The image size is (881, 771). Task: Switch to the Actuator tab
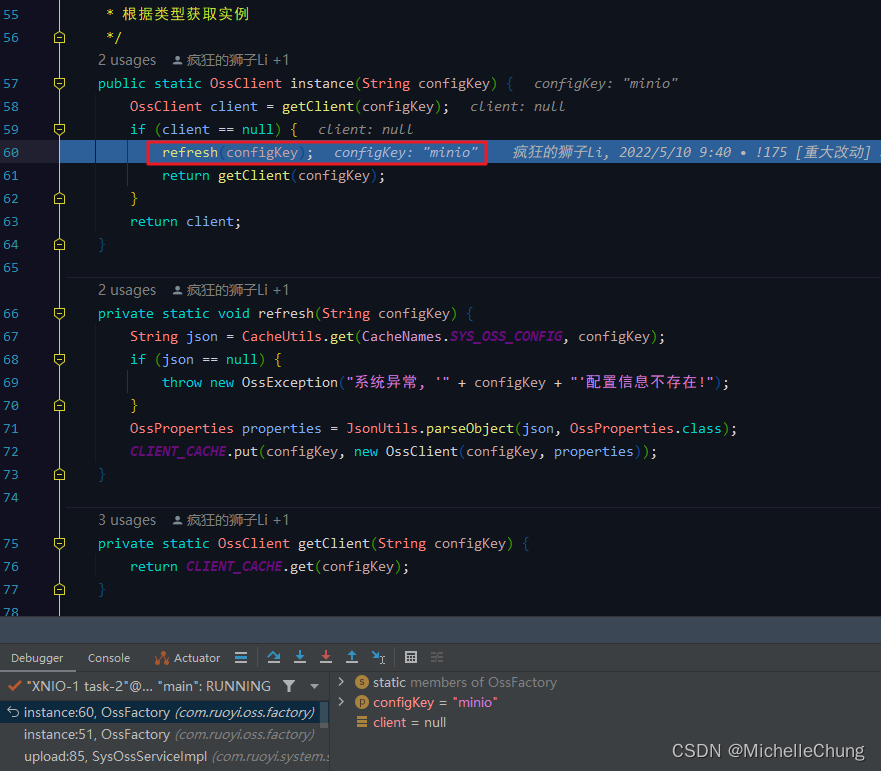[196, 657]
